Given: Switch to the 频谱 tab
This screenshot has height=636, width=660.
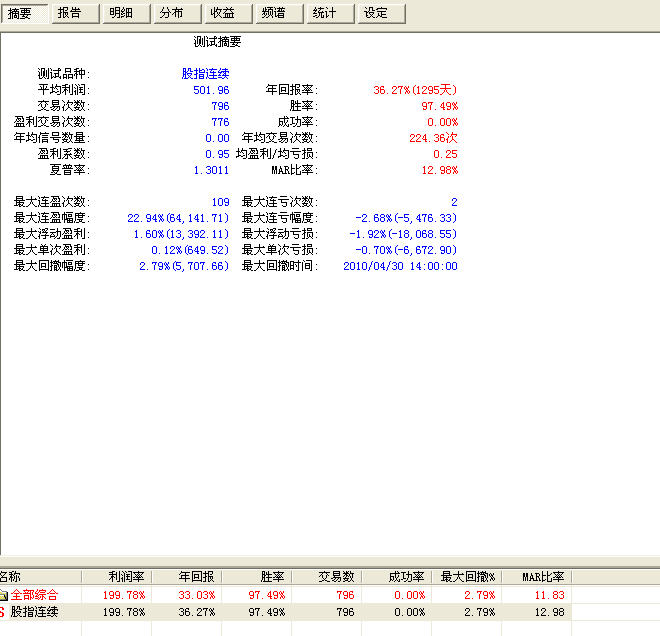Looking at the screenshot, I should point(279,13).
